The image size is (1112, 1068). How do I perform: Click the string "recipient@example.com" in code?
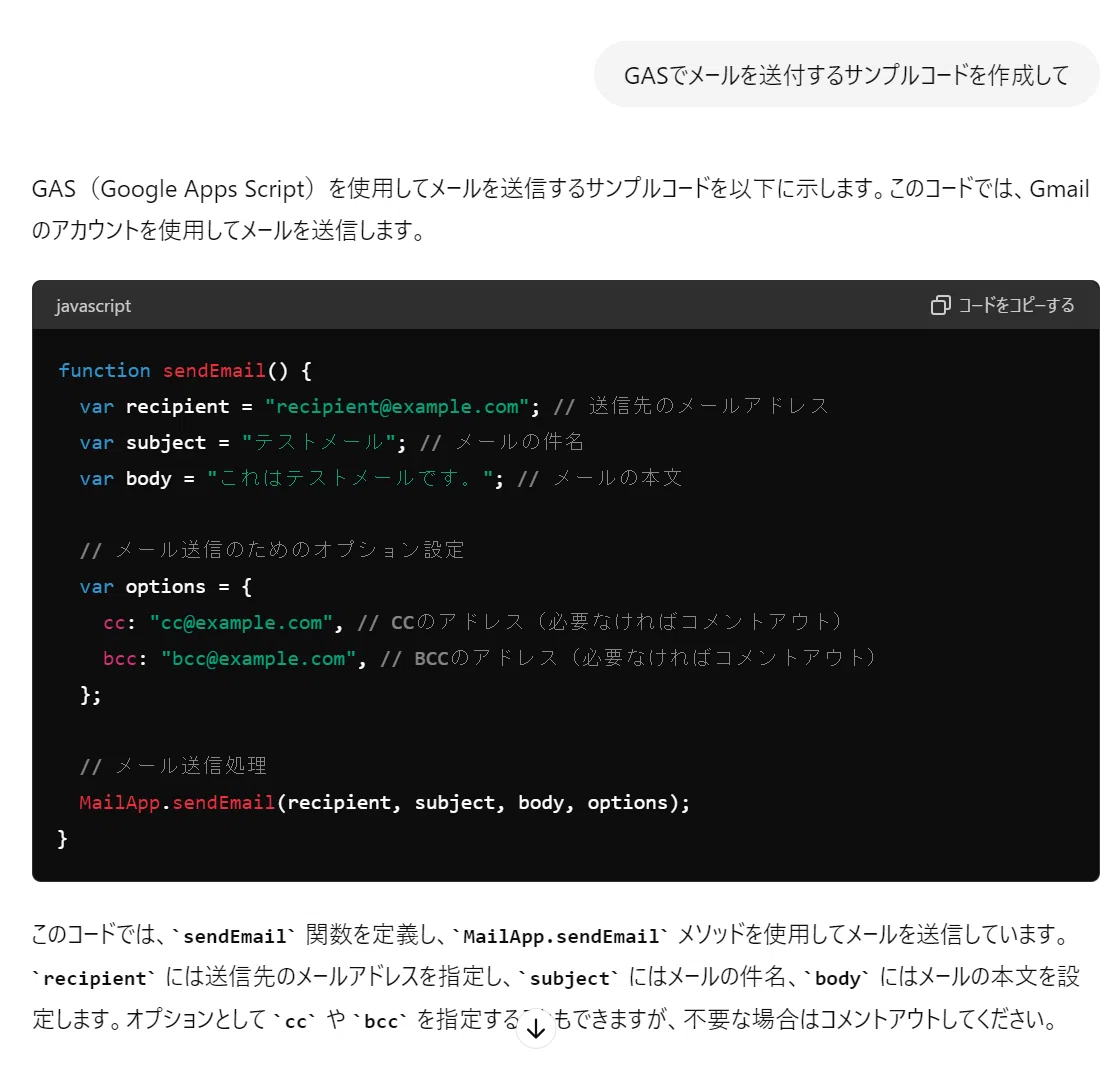click(x=397, y=406)
